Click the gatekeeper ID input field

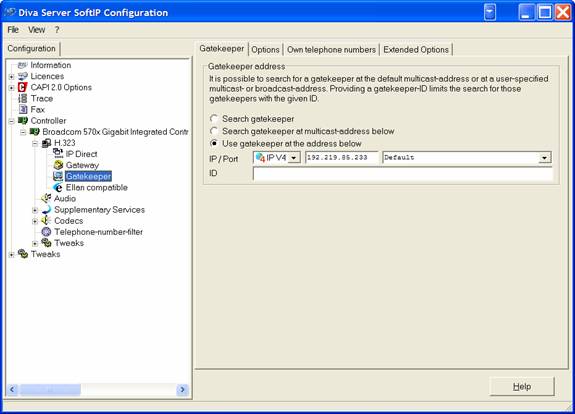402,173
